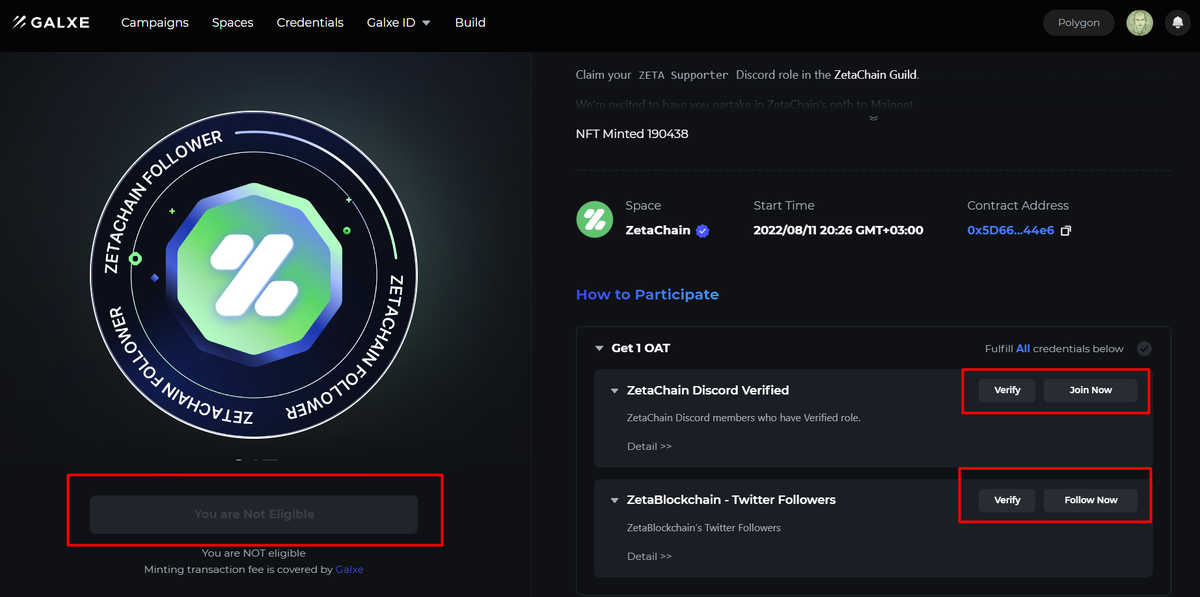Click Follow Now for Twitter

point(1090,500)
